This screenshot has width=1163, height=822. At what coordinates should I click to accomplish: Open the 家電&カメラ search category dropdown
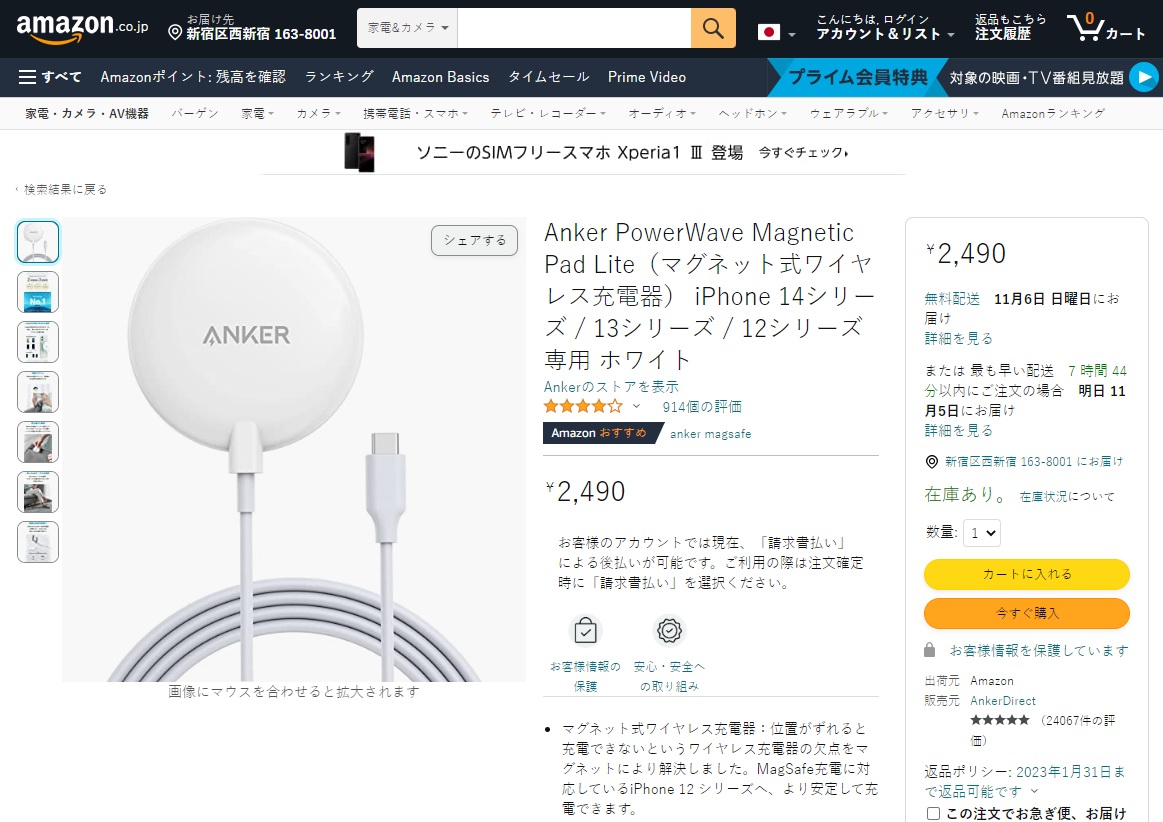[406, 28]
